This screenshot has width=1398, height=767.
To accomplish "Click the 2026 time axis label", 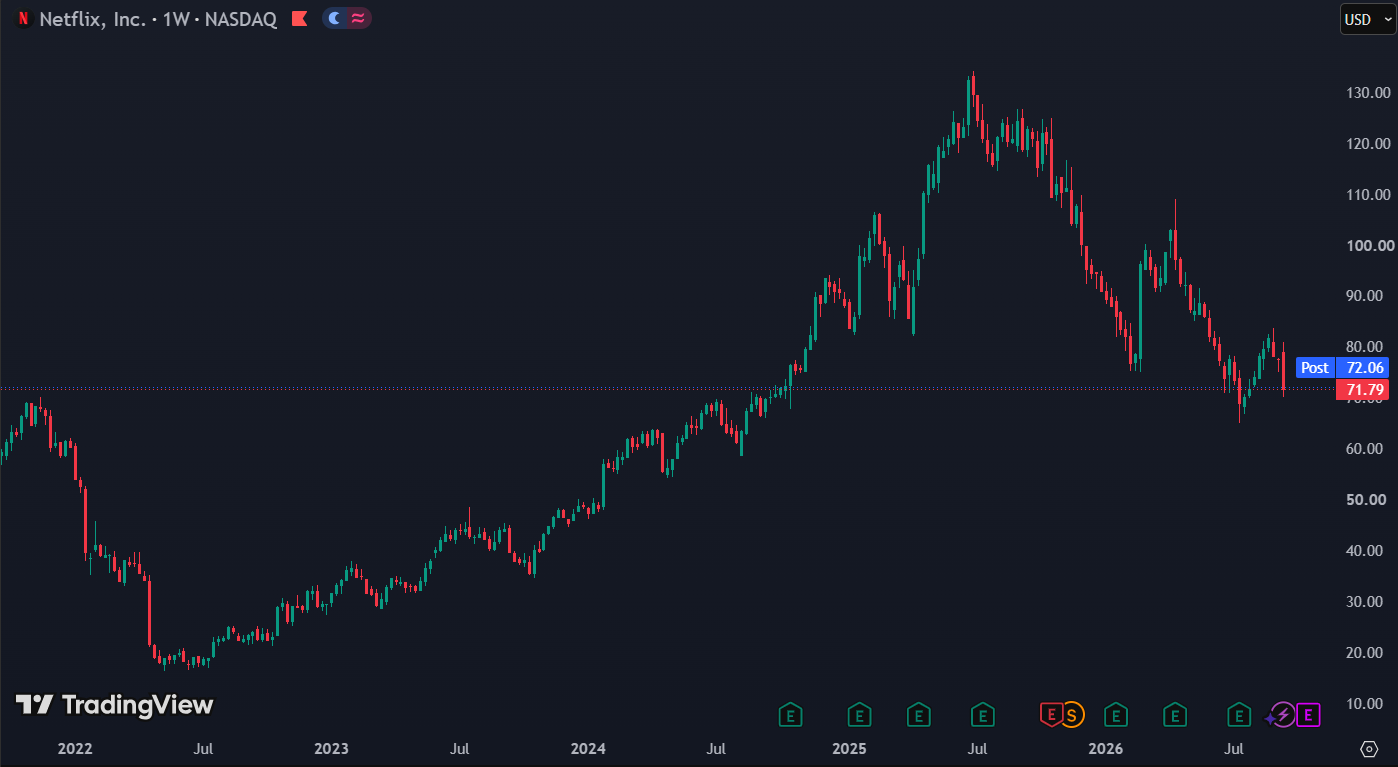I will click(1105, 749).
